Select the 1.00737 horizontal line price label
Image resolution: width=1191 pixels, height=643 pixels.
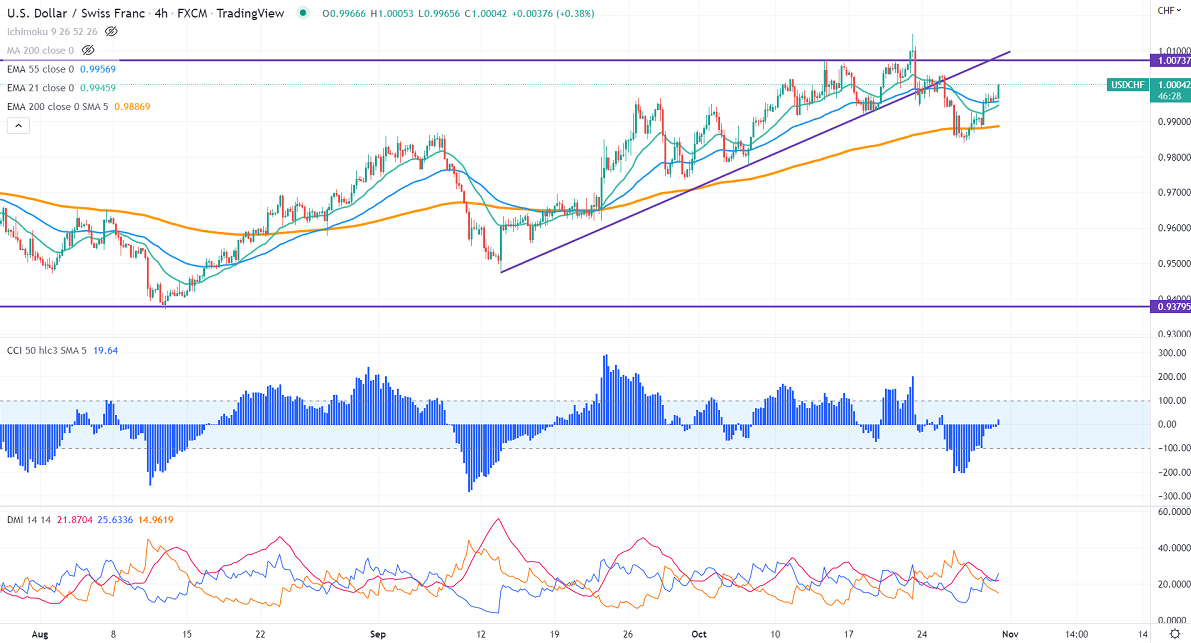pyautogui.click(x=1171, y=60)
